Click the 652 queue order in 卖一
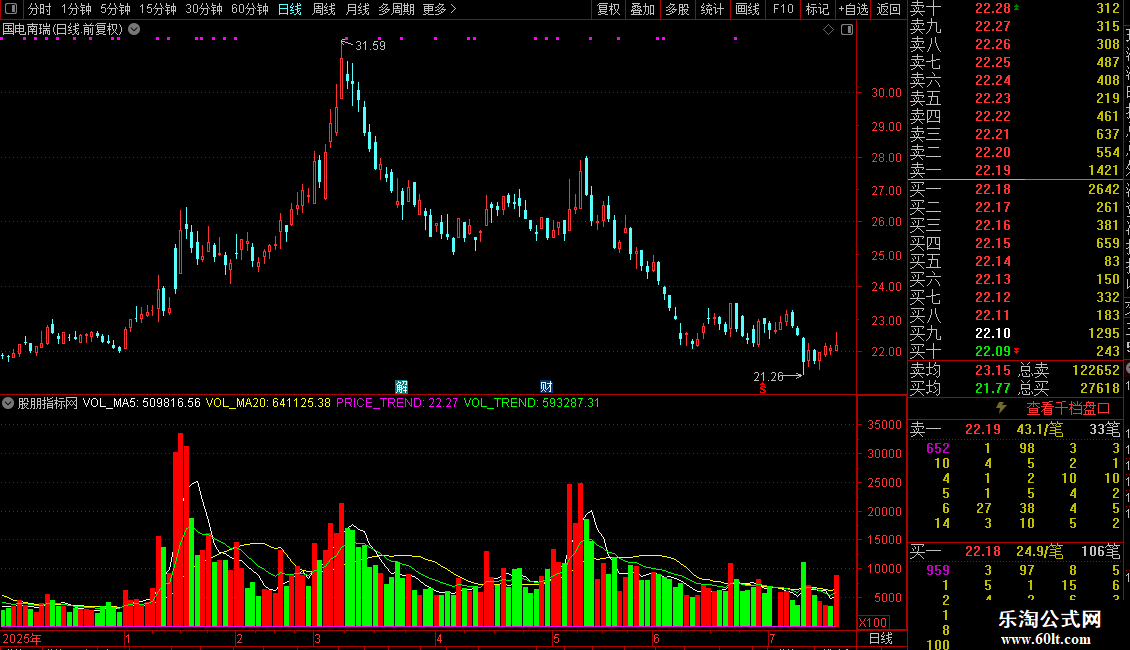The height and width of the screenshot is (650, 1130). coord(938,448)
